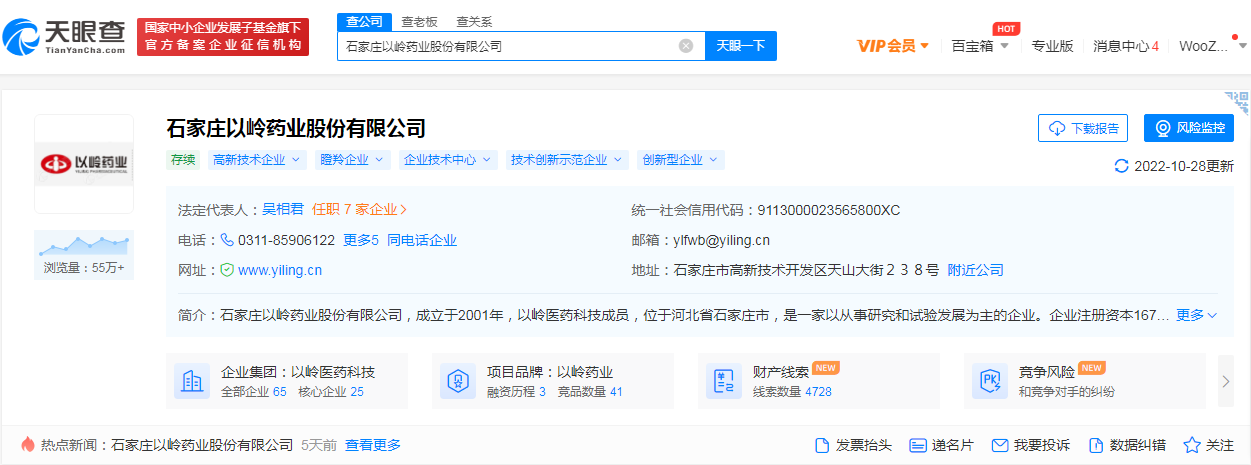Expand the company introduction with 更多
This screenshot has height=465, width=1251.
pyautogui.click(x=1196, y=315)
